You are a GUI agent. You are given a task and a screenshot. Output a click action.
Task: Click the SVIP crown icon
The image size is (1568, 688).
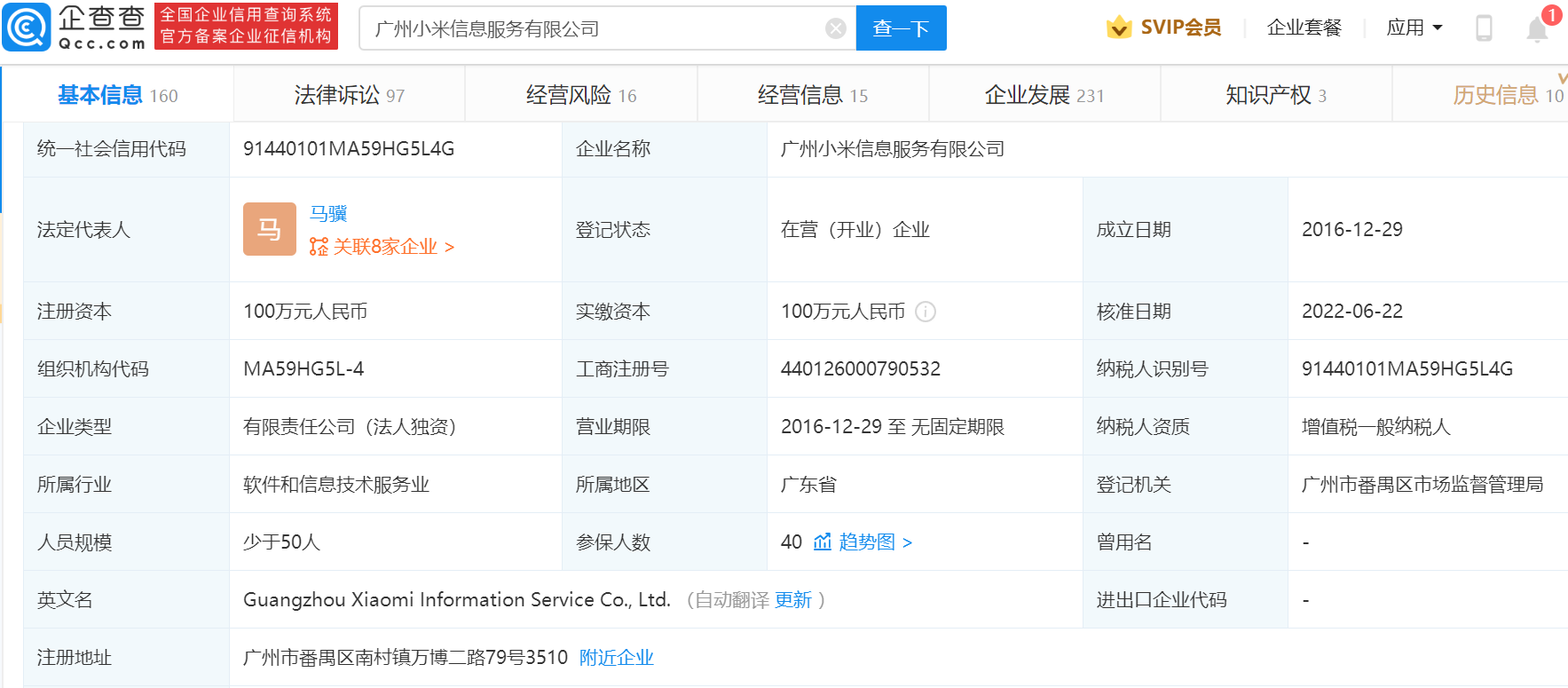tap(1119, 28)
